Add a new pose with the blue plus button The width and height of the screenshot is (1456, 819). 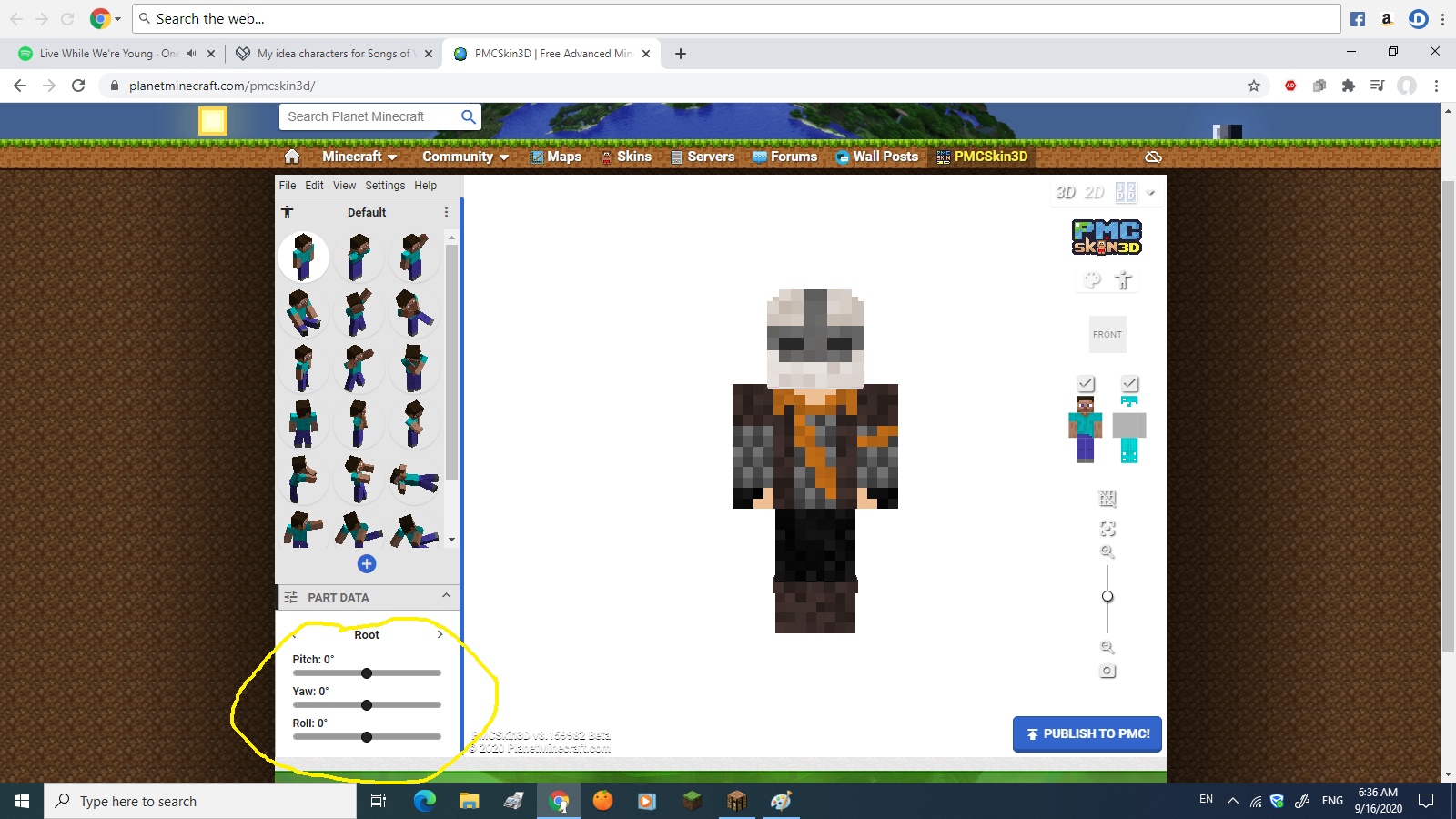tap(367, 563)
